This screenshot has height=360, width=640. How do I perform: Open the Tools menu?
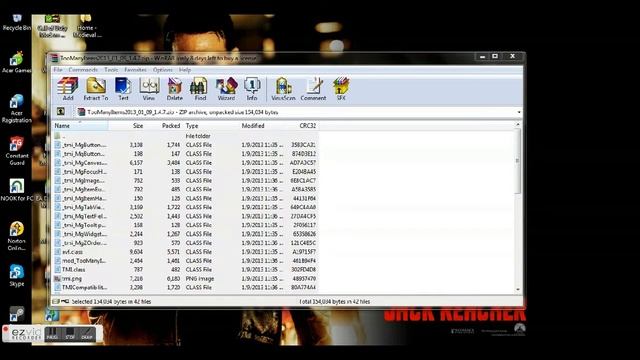(x=111, y=70)
